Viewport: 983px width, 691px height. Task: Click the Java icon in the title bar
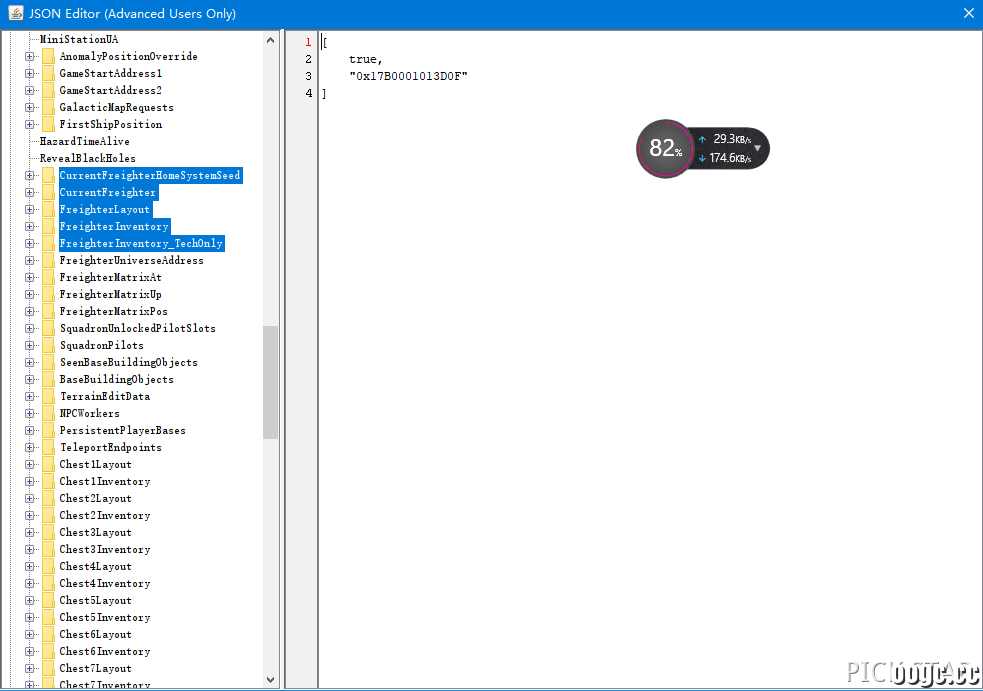16,13
